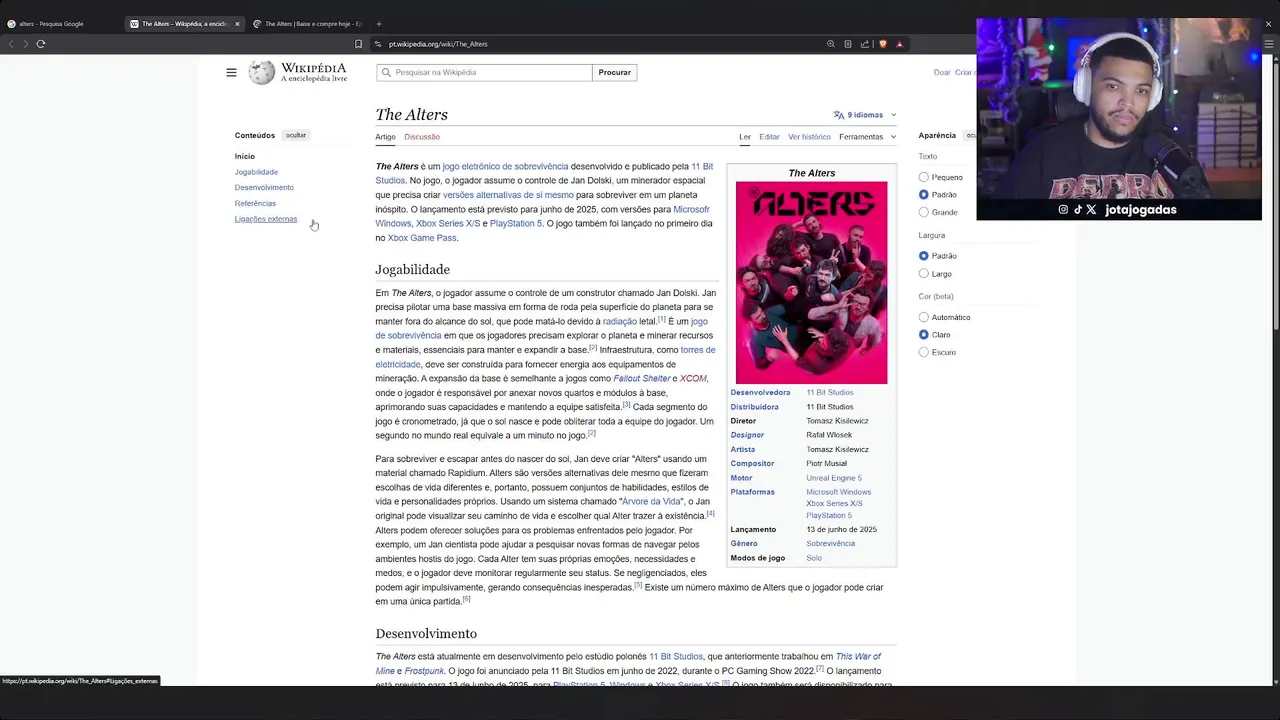Viewport: 1280px width, 720px height.
Task: Click the Wikipedia globe logo
Action: point(262,72)
